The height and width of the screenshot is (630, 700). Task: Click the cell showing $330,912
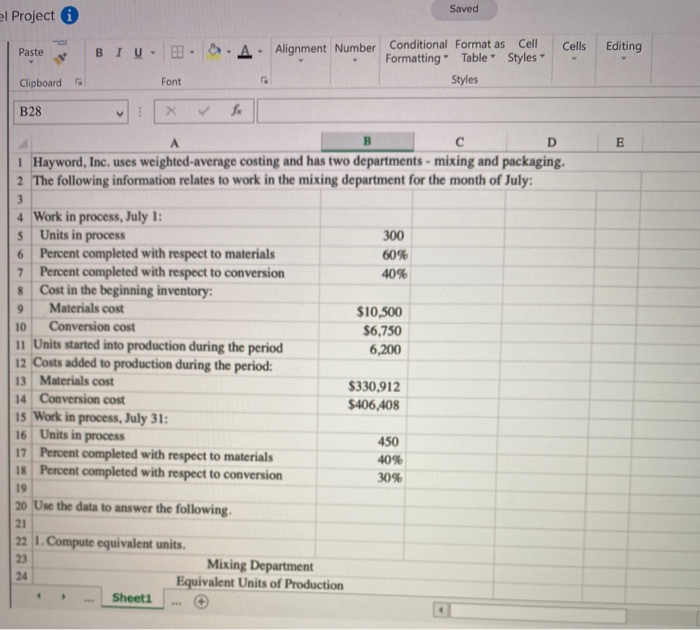[x=363, y=387]
